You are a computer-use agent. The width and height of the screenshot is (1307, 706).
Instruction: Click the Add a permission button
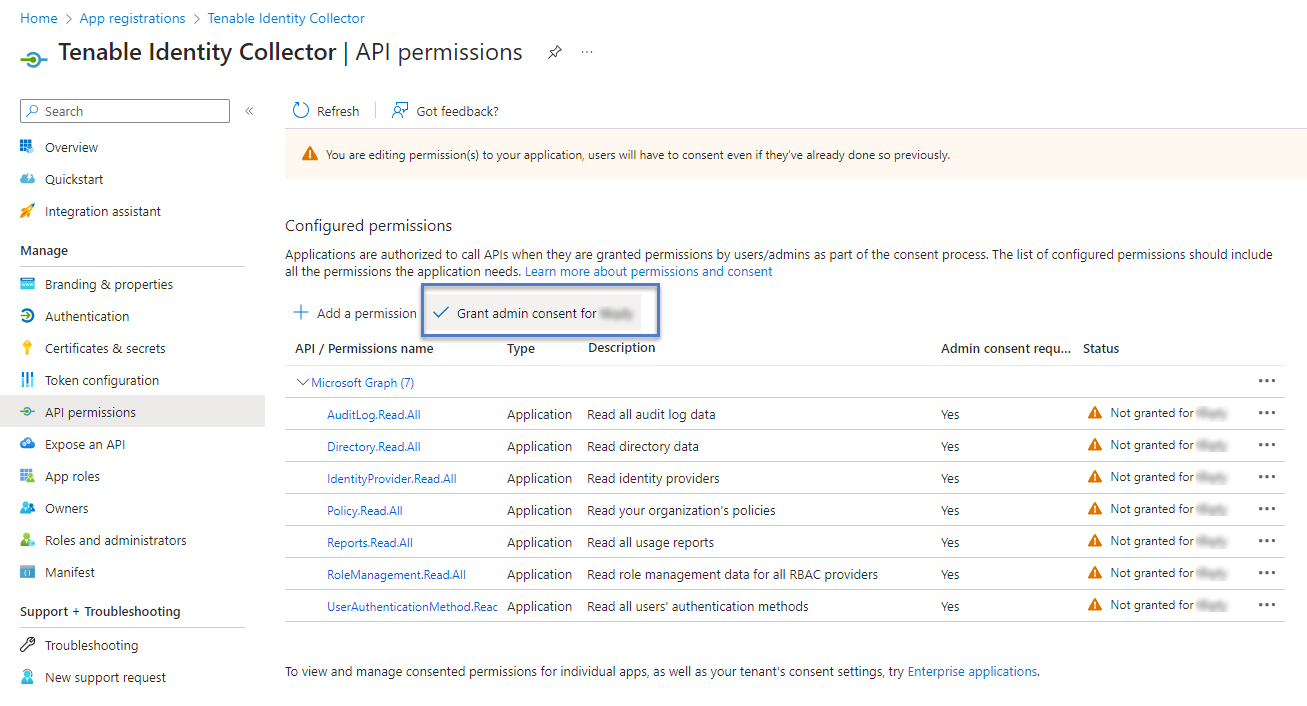pos(354,313)
